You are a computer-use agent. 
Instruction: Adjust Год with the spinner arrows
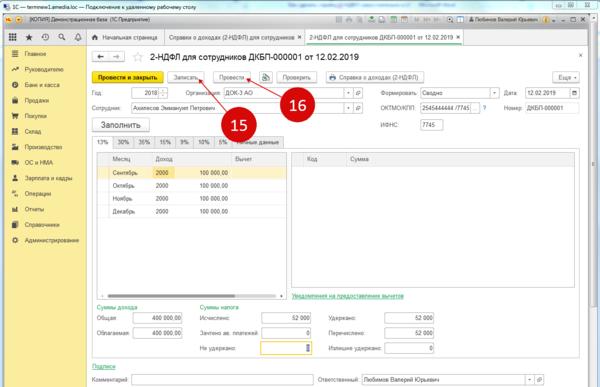(x=163, y=93)
